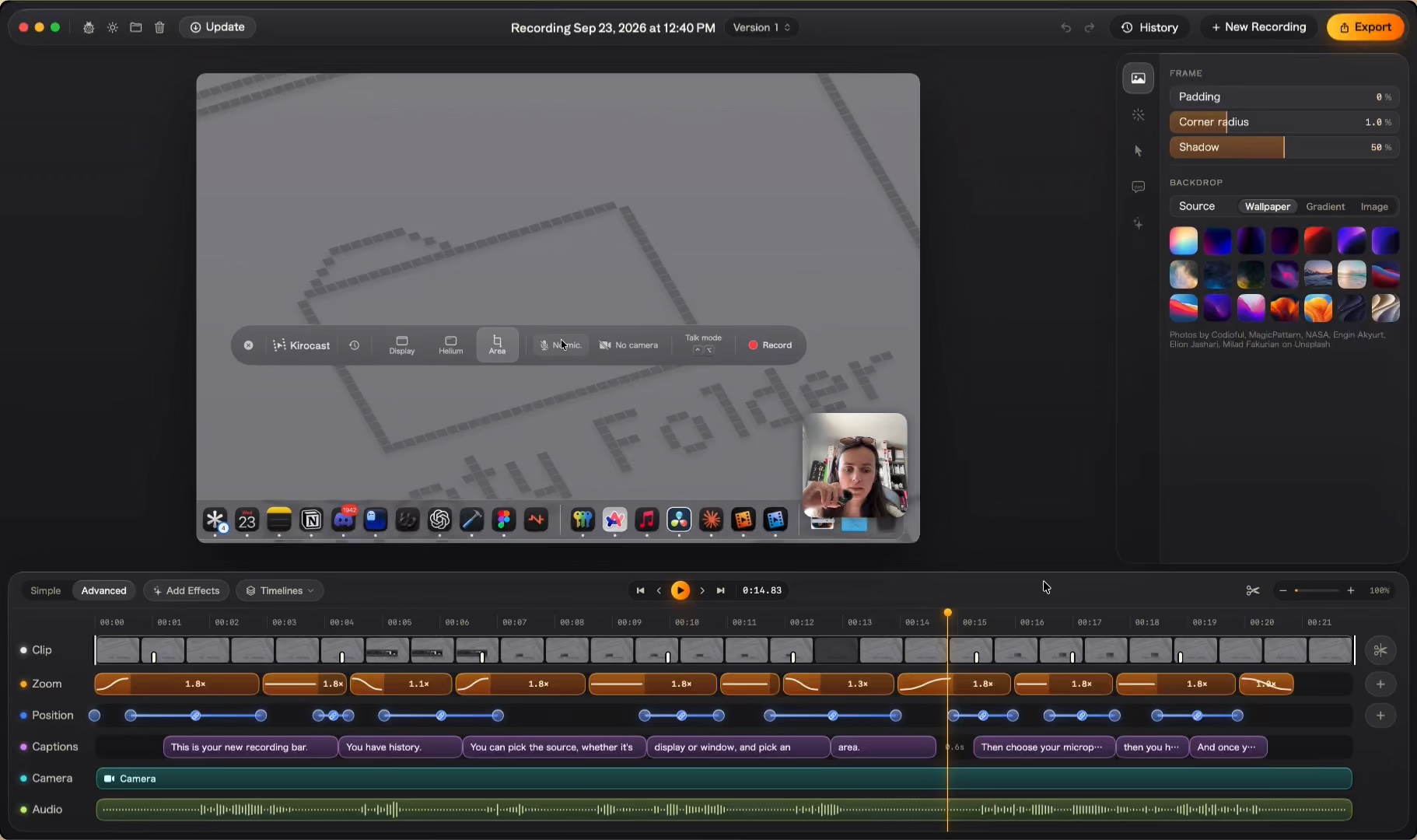Screen dimensions: 1417x840
Task: Open the captions sidebar icon
Action: coord(1138,187)
